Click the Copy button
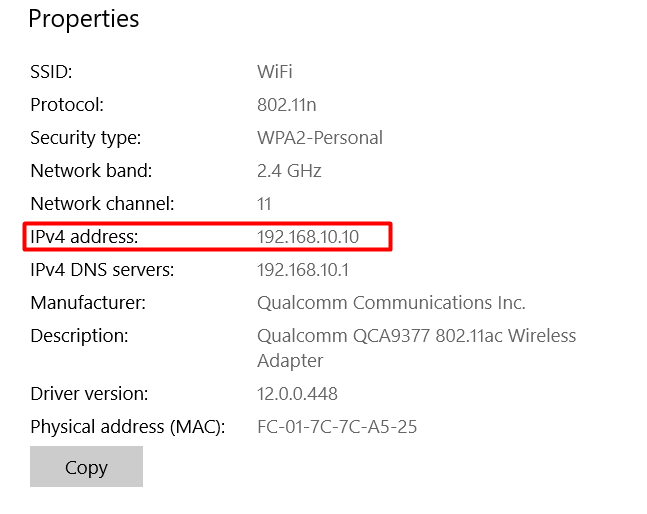 [x=86, y=467]
